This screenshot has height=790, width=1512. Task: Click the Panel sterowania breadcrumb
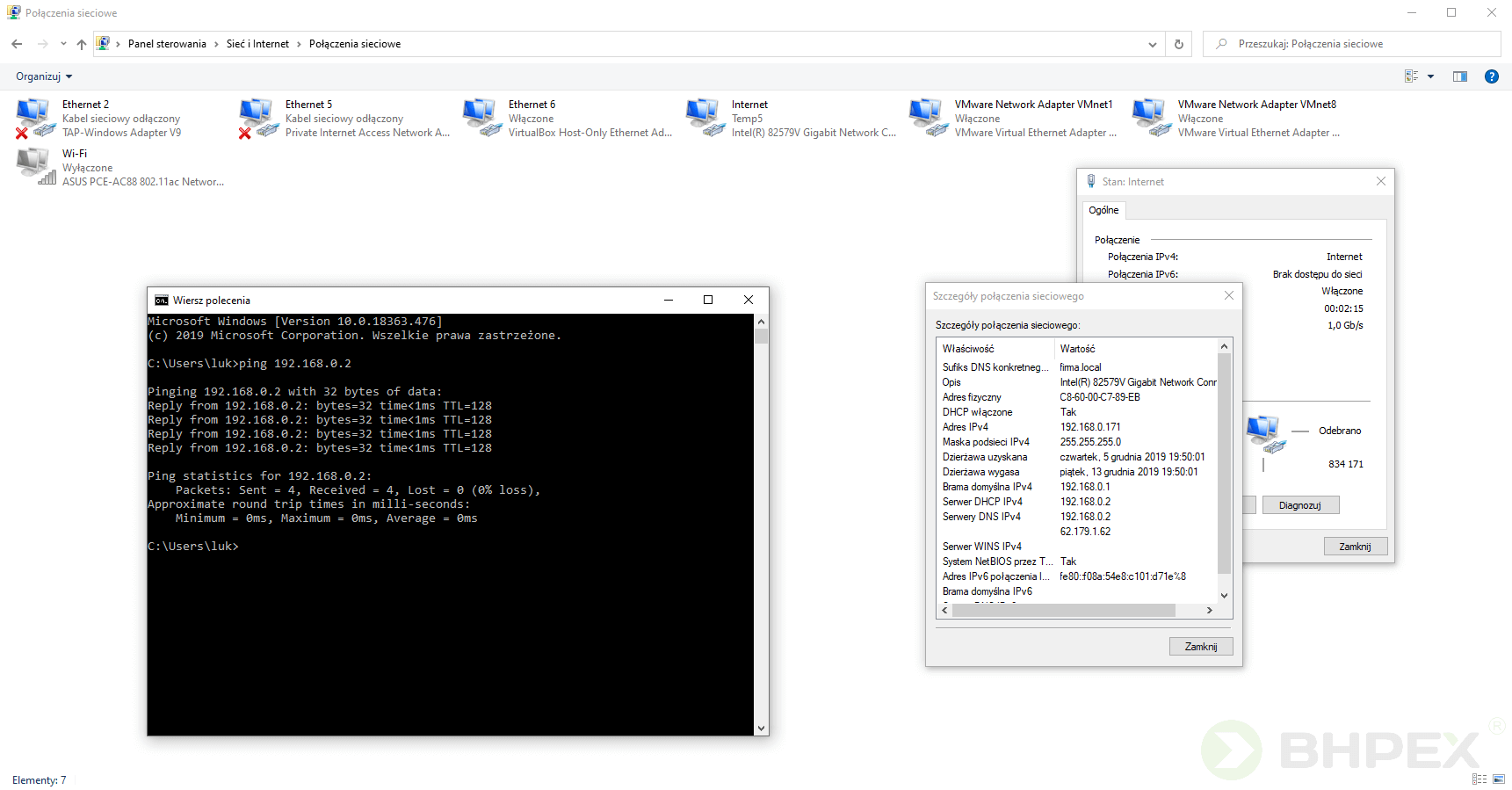pos(167,44)
